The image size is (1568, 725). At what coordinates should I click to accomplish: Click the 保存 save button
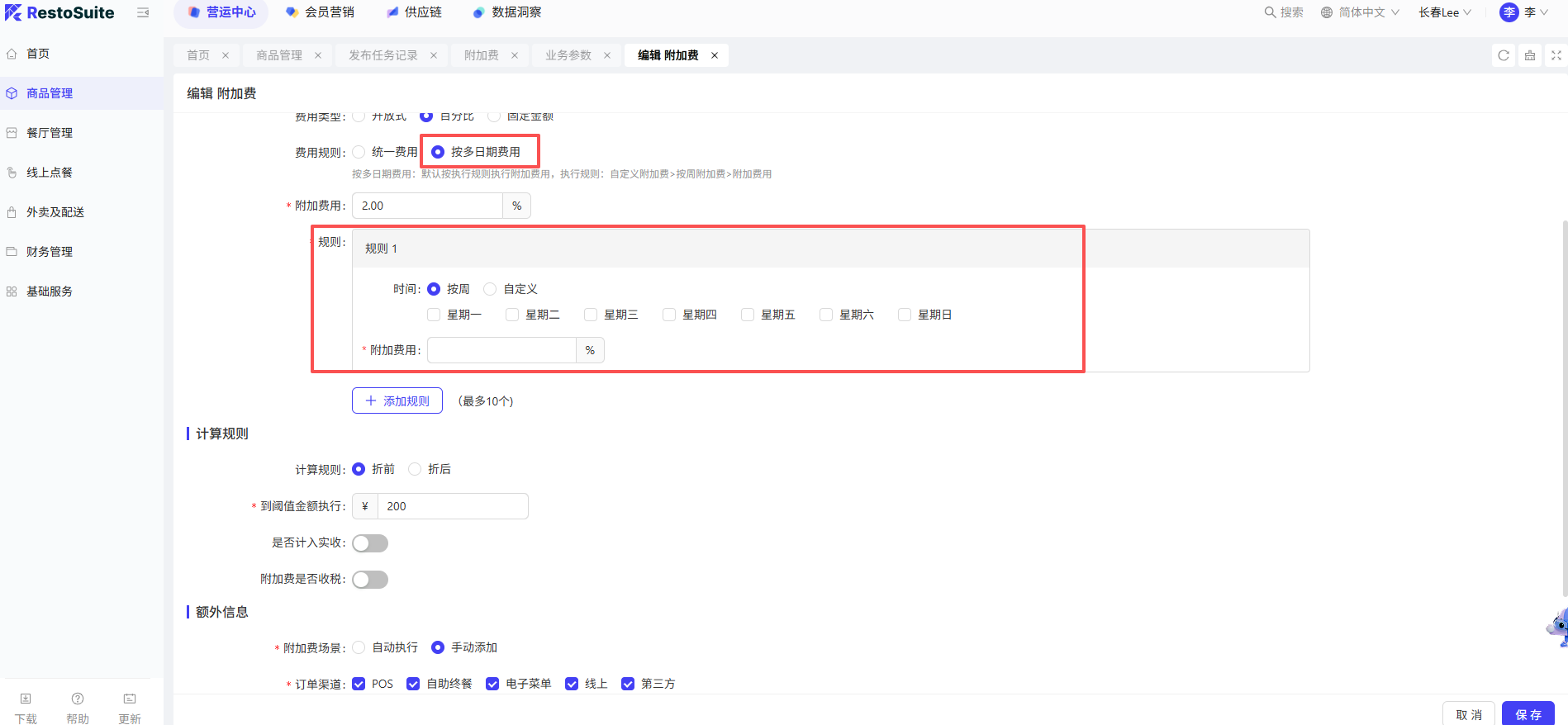coord(1528,714)
